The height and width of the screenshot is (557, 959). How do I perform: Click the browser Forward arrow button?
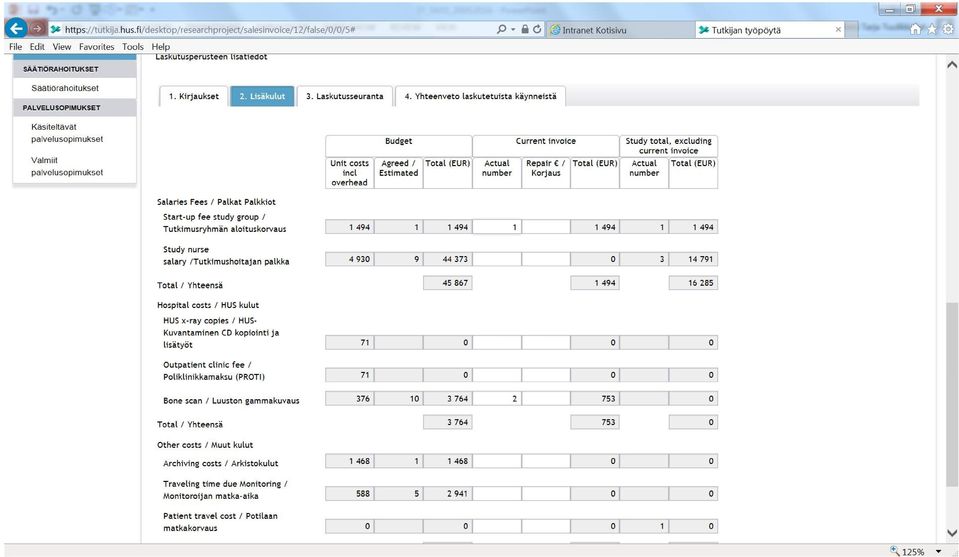click(x=38, y=29)
